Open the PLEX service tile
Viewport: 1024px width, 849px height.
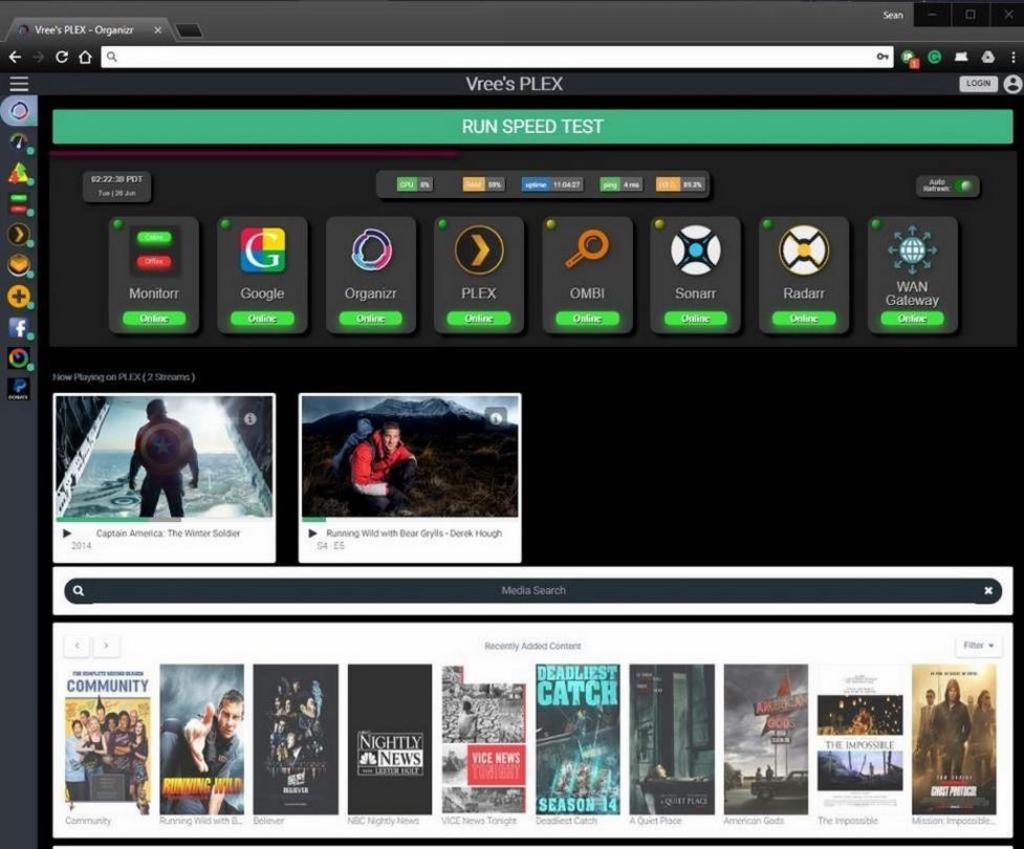point(479,275)
